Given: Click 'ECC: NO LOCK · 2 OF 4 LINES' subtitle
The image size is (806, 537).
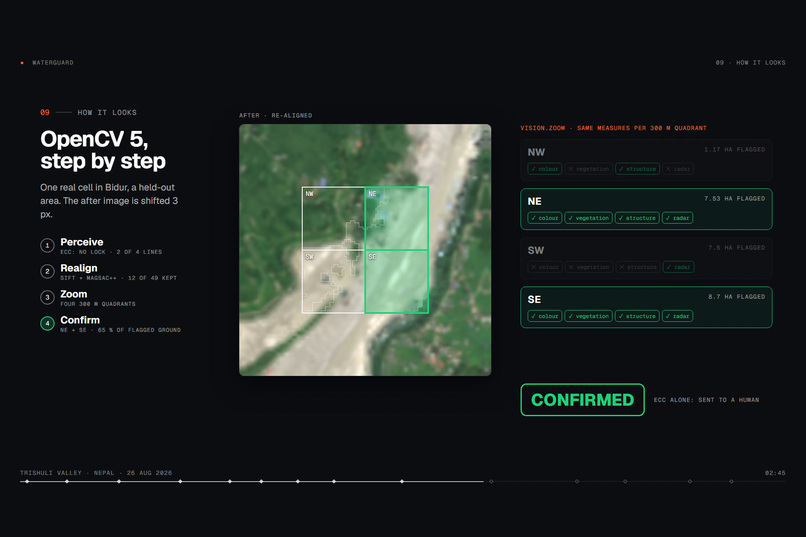Looking at the screenshot, I should point(111,252).
